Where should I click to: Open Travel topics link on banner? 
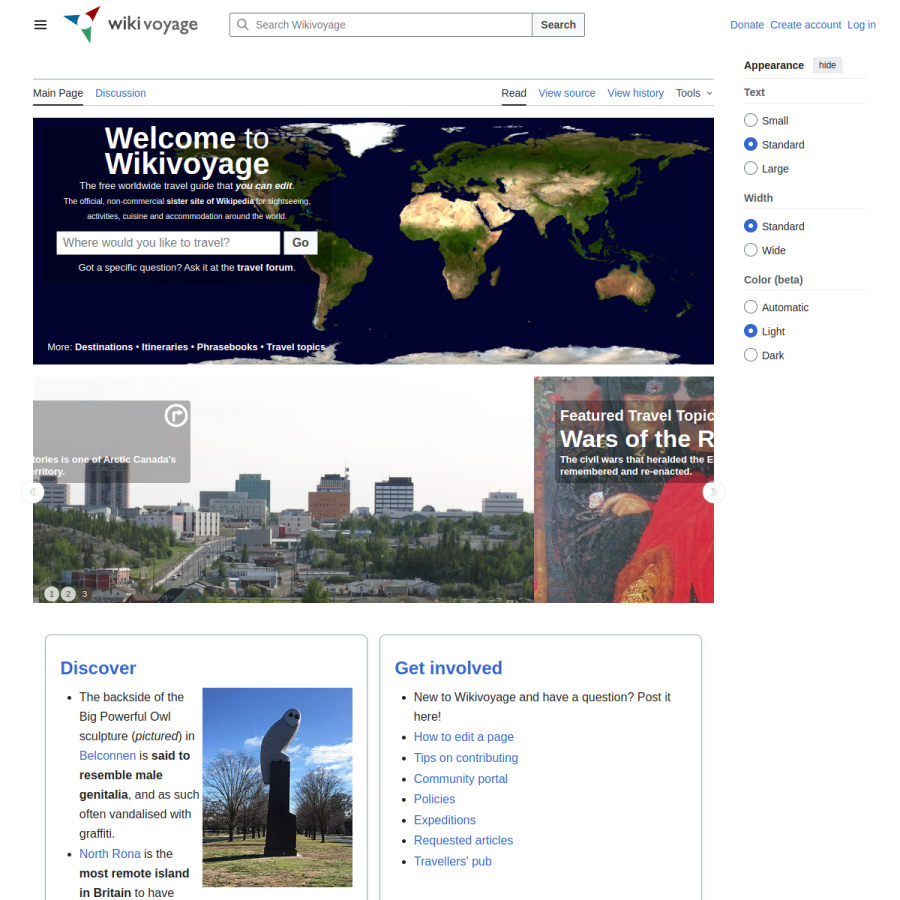296,347
